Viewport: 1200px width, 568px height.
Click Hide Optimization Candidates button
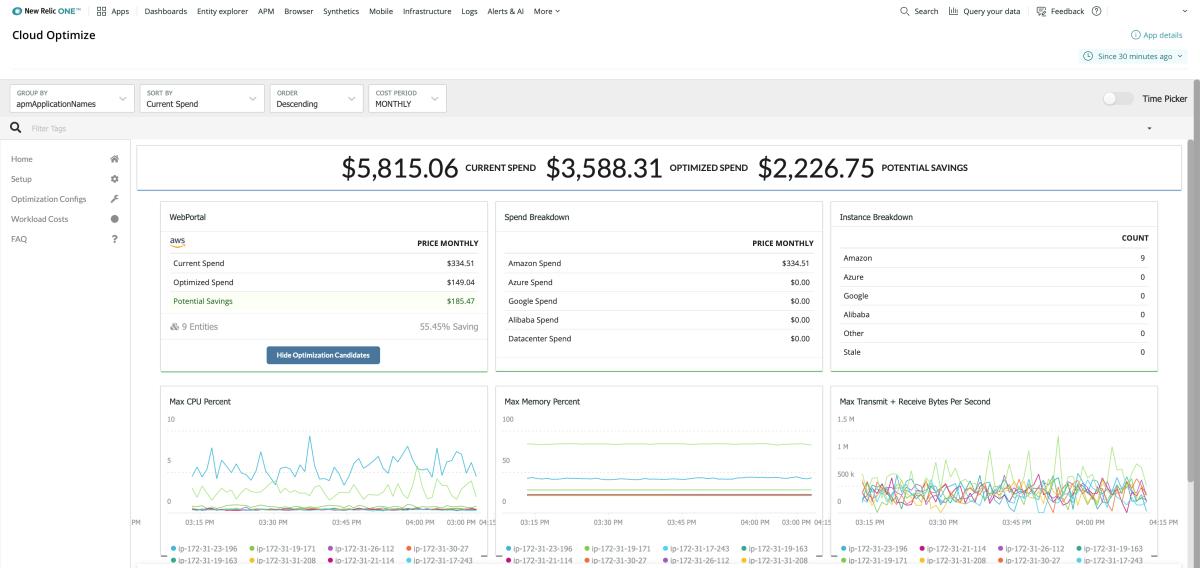point(323,355)
